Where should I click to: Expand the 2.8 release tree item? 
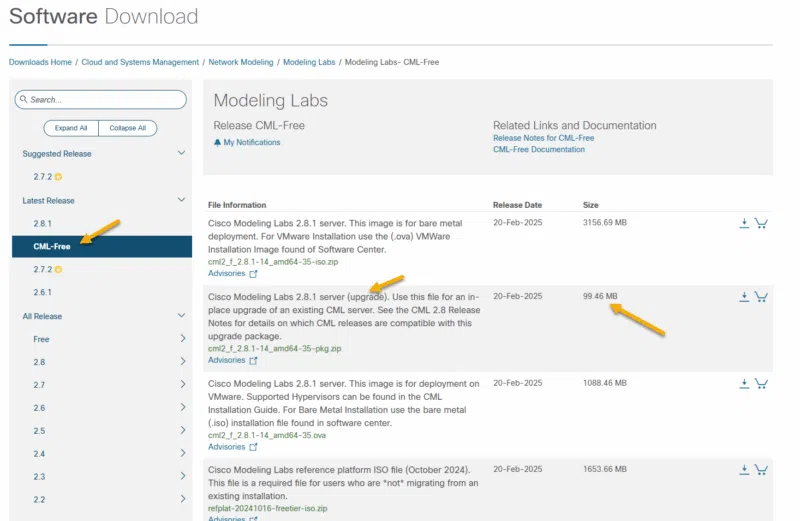point(182,362)
